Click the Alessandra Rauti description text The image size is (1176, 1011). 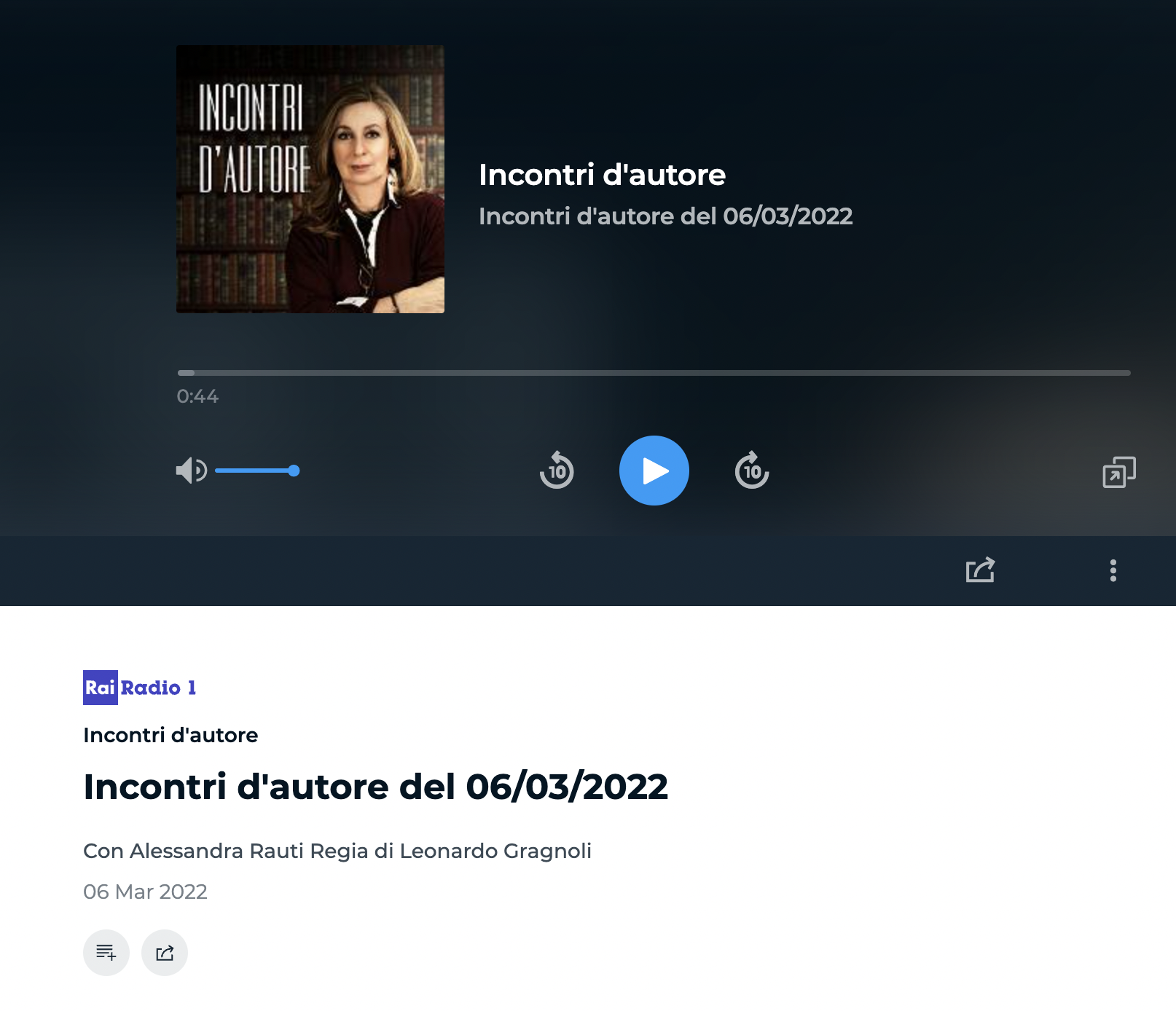337,851
